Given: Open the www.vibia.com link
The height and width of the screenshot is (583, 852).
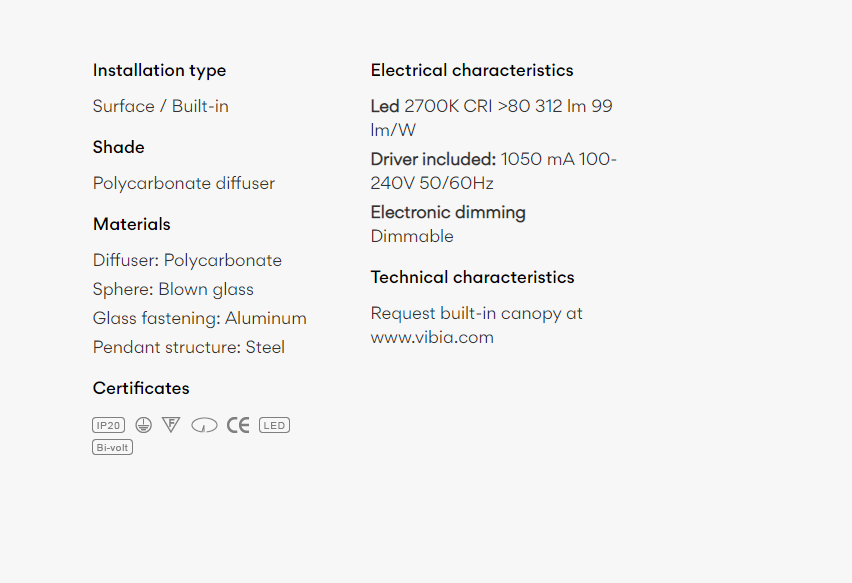Looking at the screenshot, I should point(432,337).
